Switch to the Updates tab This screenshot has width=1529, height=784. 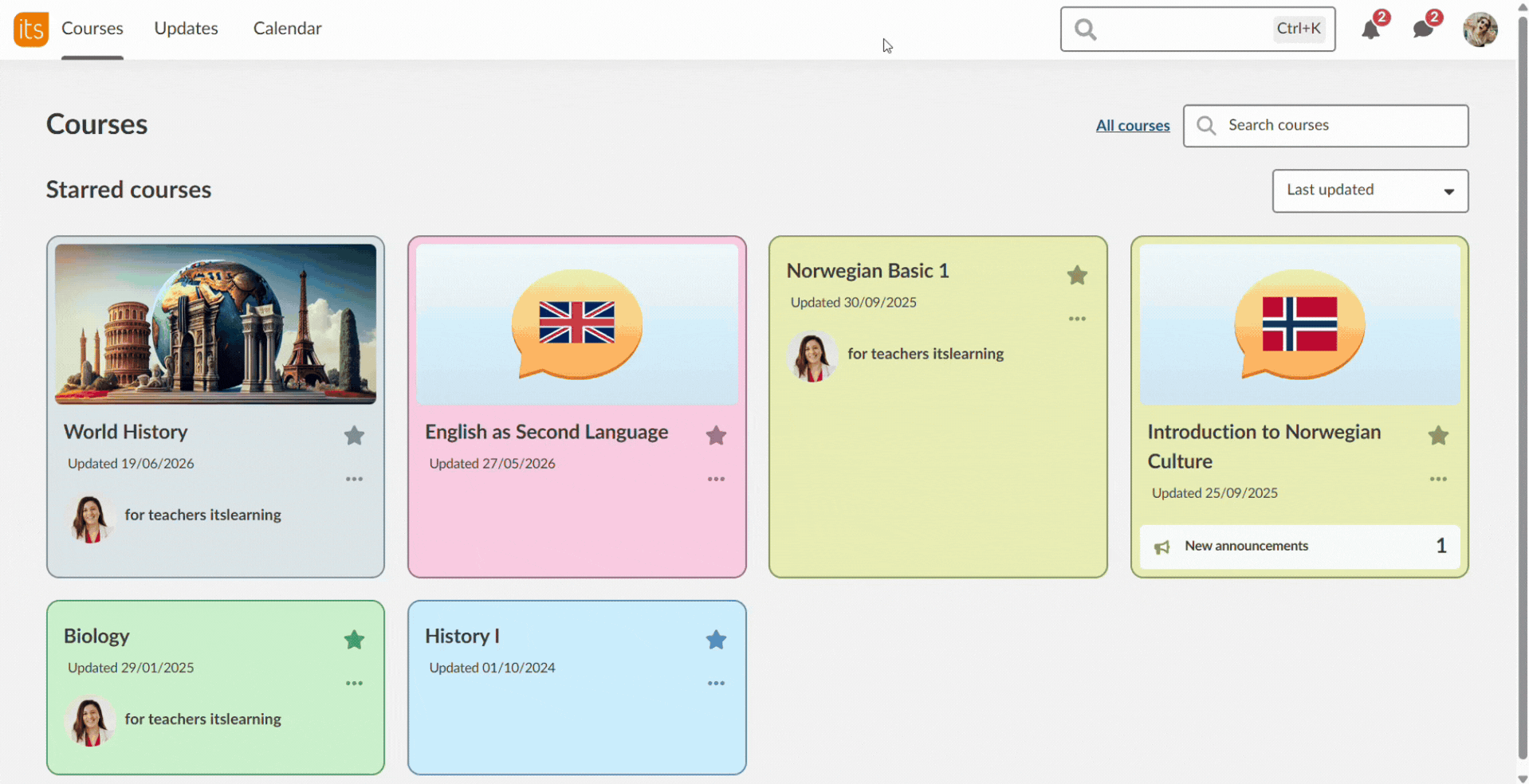(186, 29)
